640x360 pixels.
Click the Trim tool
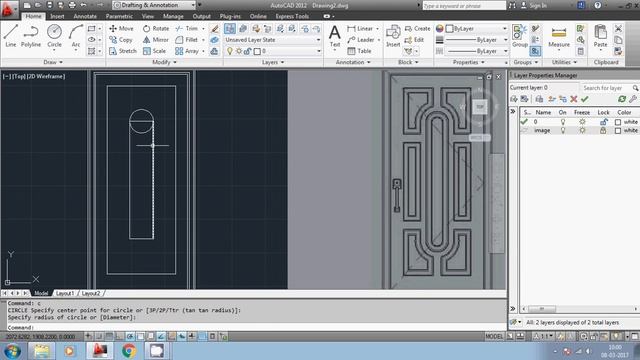click(187, 29)
